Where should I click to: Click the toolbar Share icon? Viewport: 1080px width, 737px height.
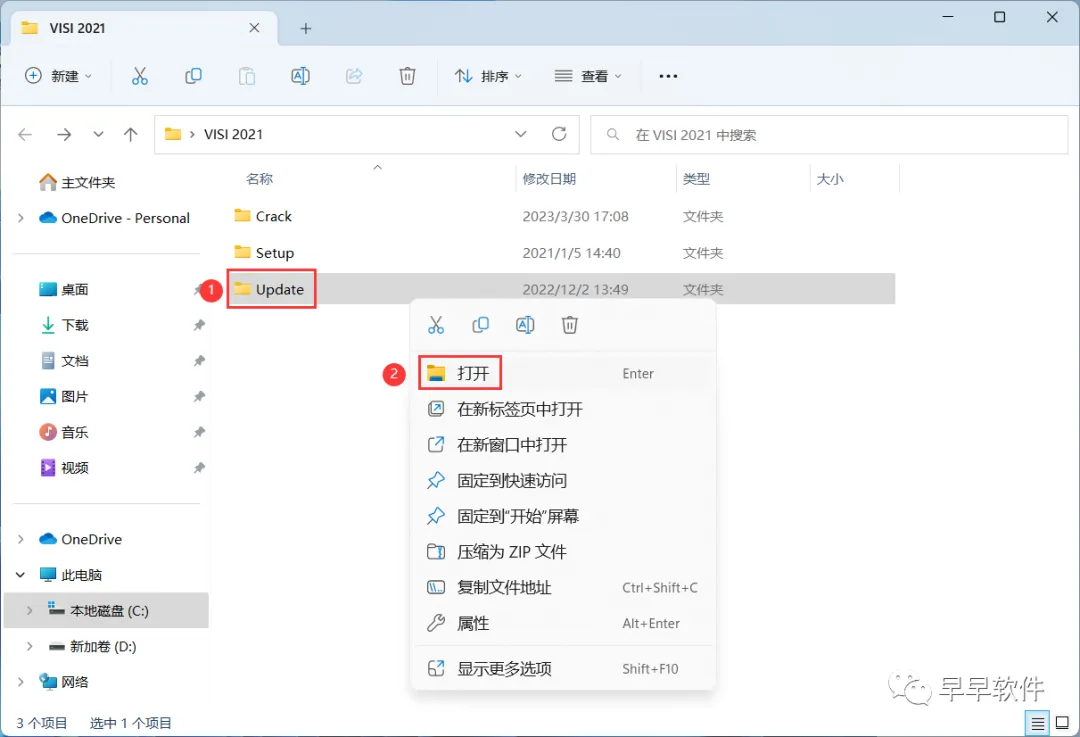coord(354,76)
